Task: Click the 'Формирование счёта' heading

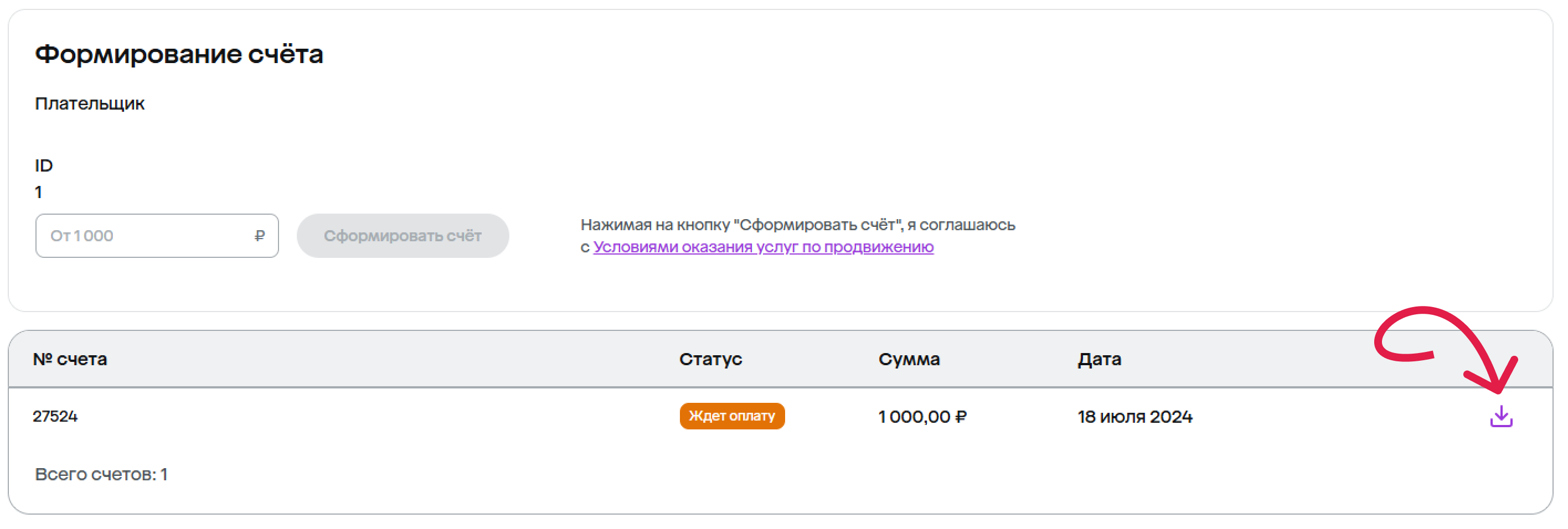Action: pos(179,54)
